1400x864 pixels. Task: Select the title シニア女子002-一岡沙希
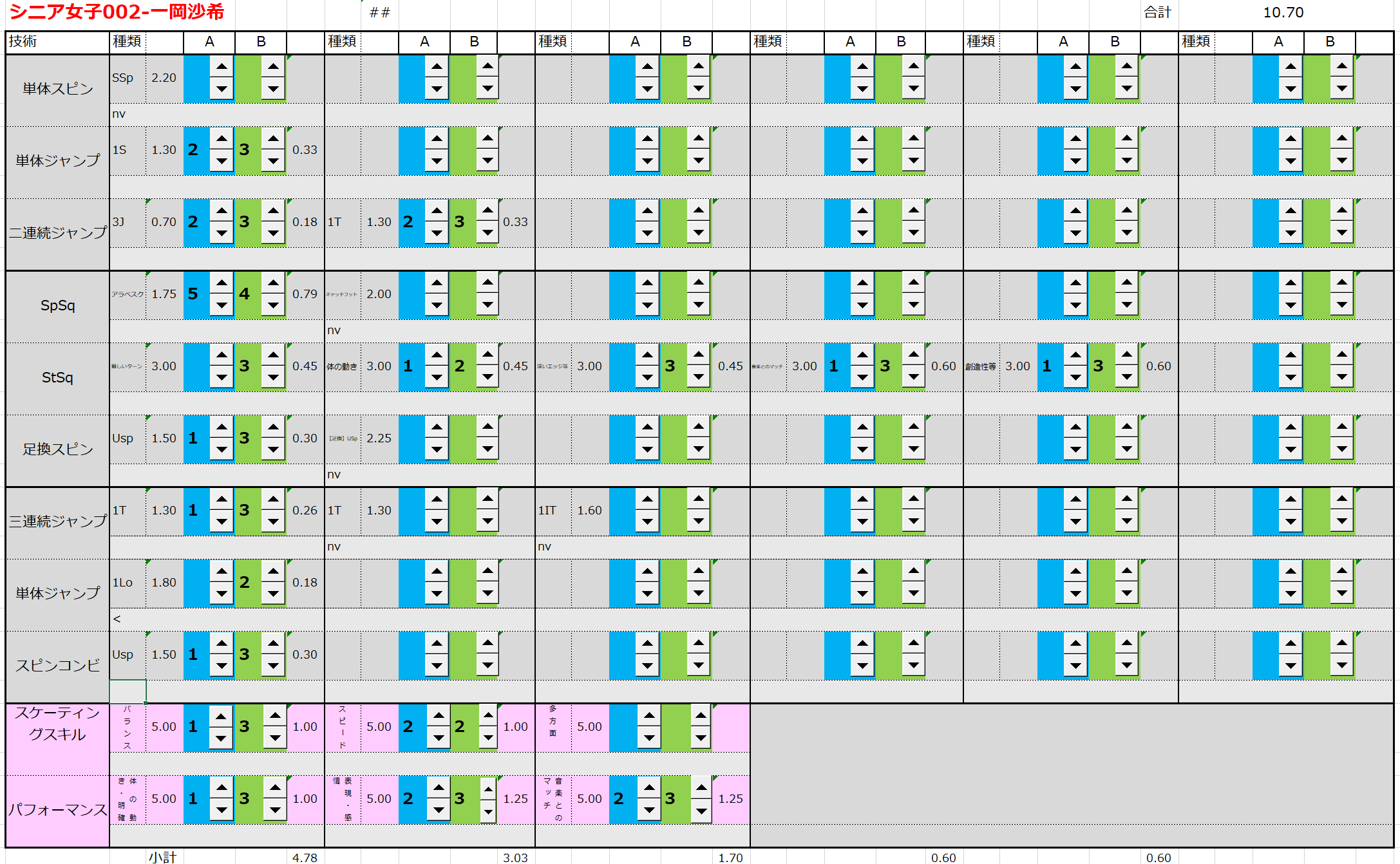coord(117,12)
